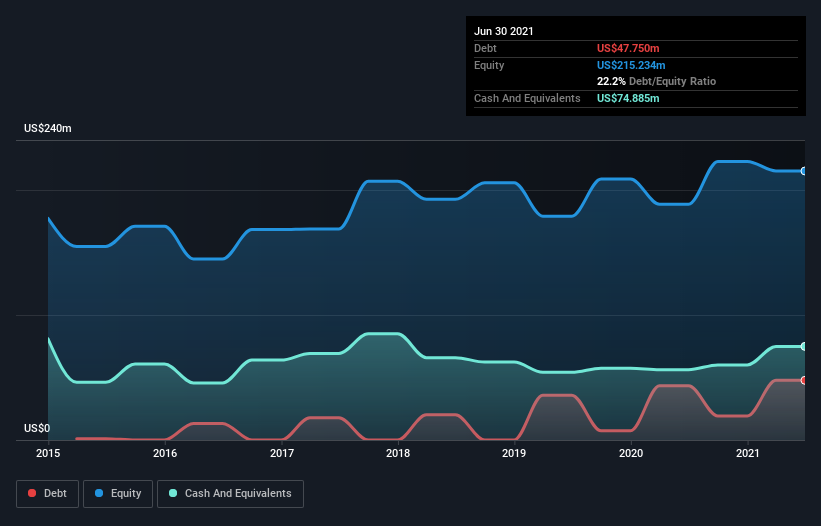Viewport: 821px width, 526px height.
Task: Click the 2019 axis label
Action: [x=514, y=453]
